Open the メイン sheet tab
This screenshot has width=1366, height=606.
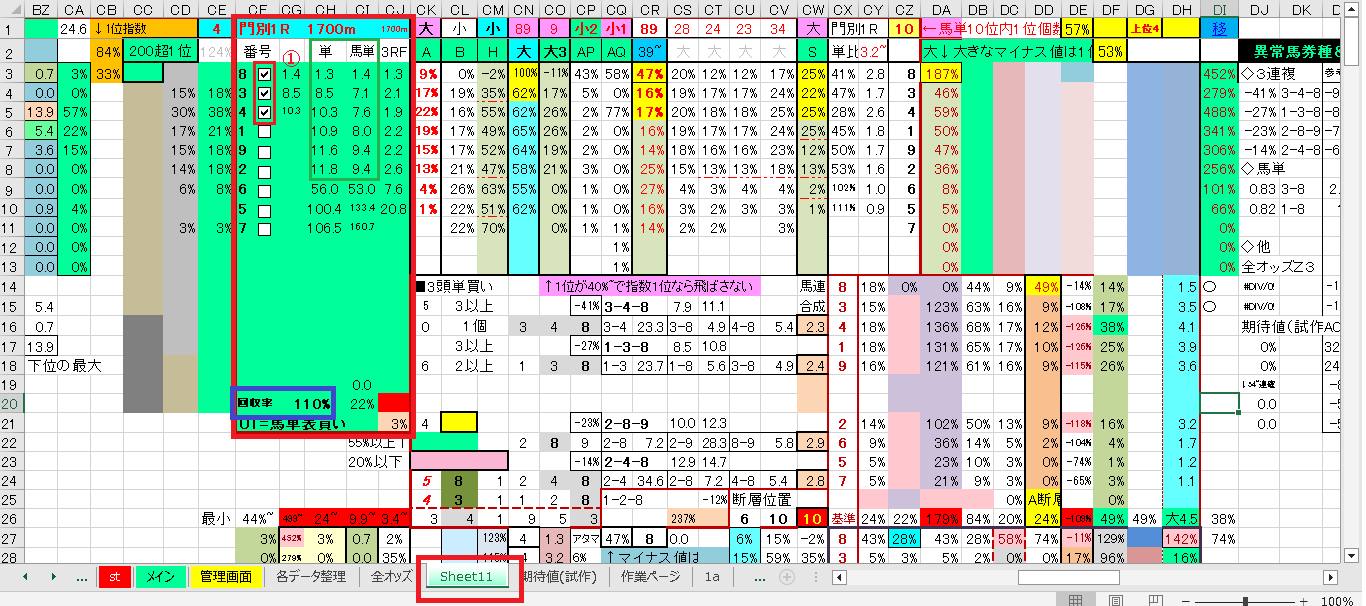click(x=160, y=577)
